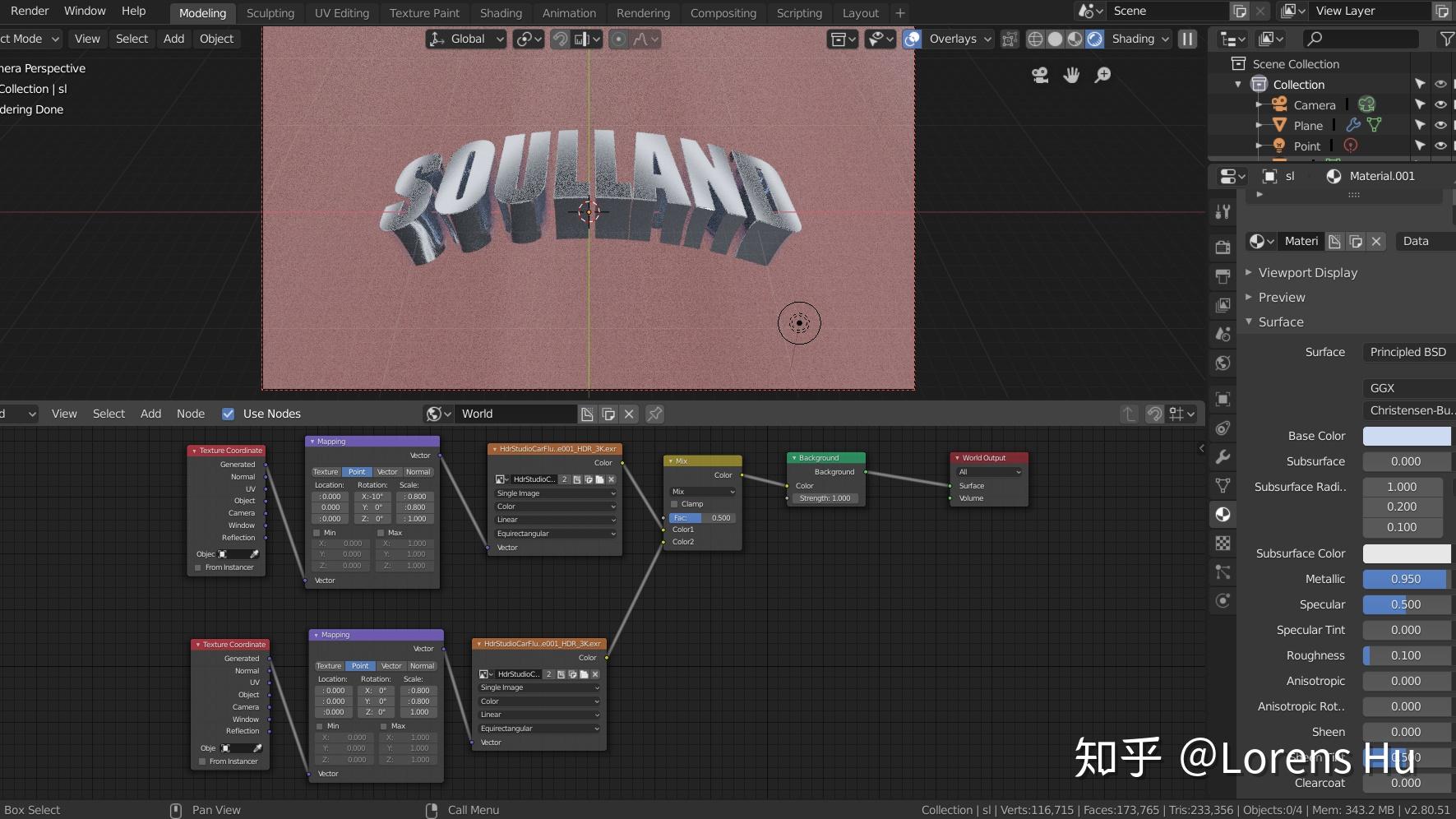Add new workspace with plus button
1456x819 pixels.
[900, 13]
